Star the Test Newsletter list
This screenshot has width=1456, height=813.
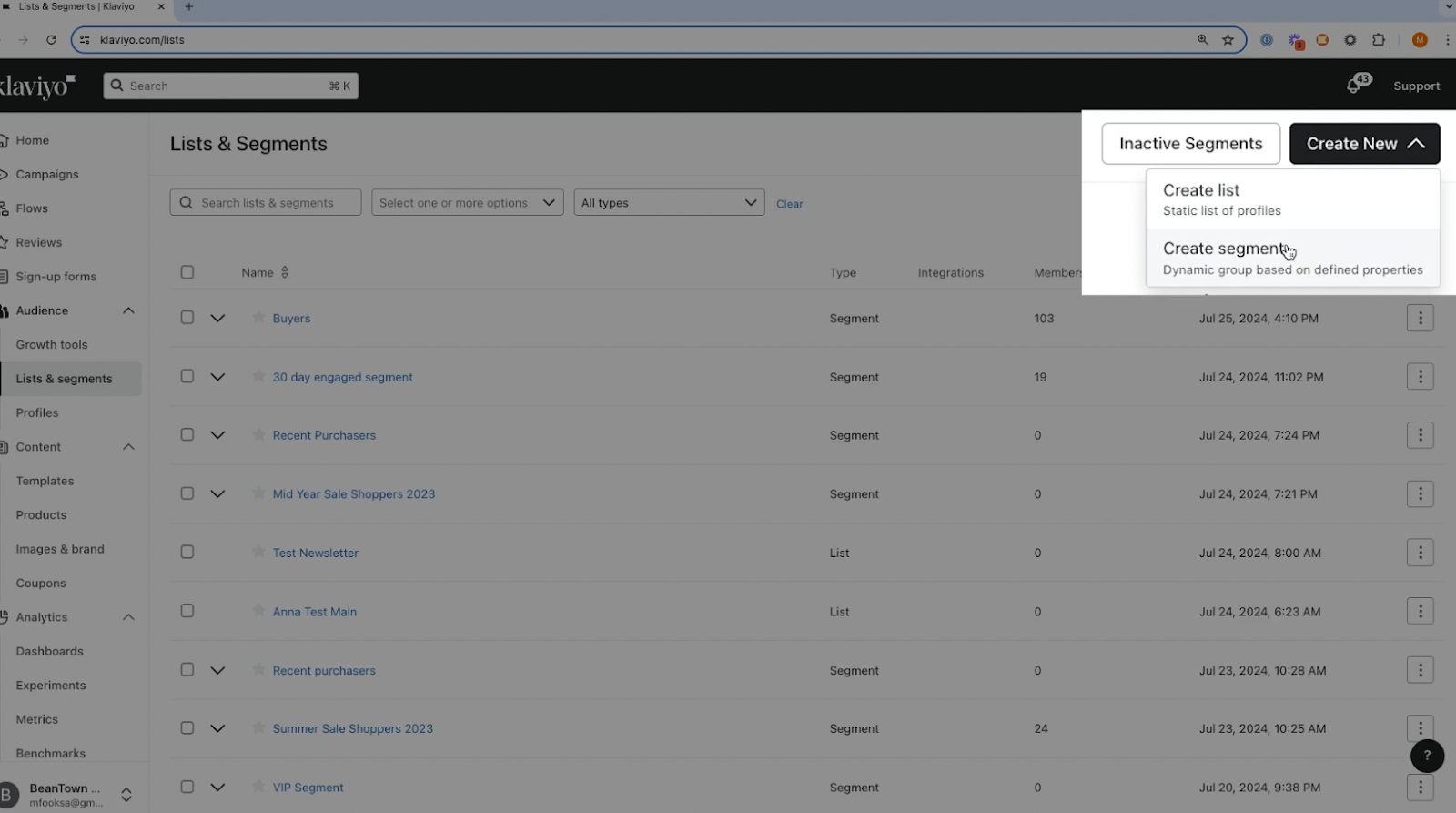258,552
